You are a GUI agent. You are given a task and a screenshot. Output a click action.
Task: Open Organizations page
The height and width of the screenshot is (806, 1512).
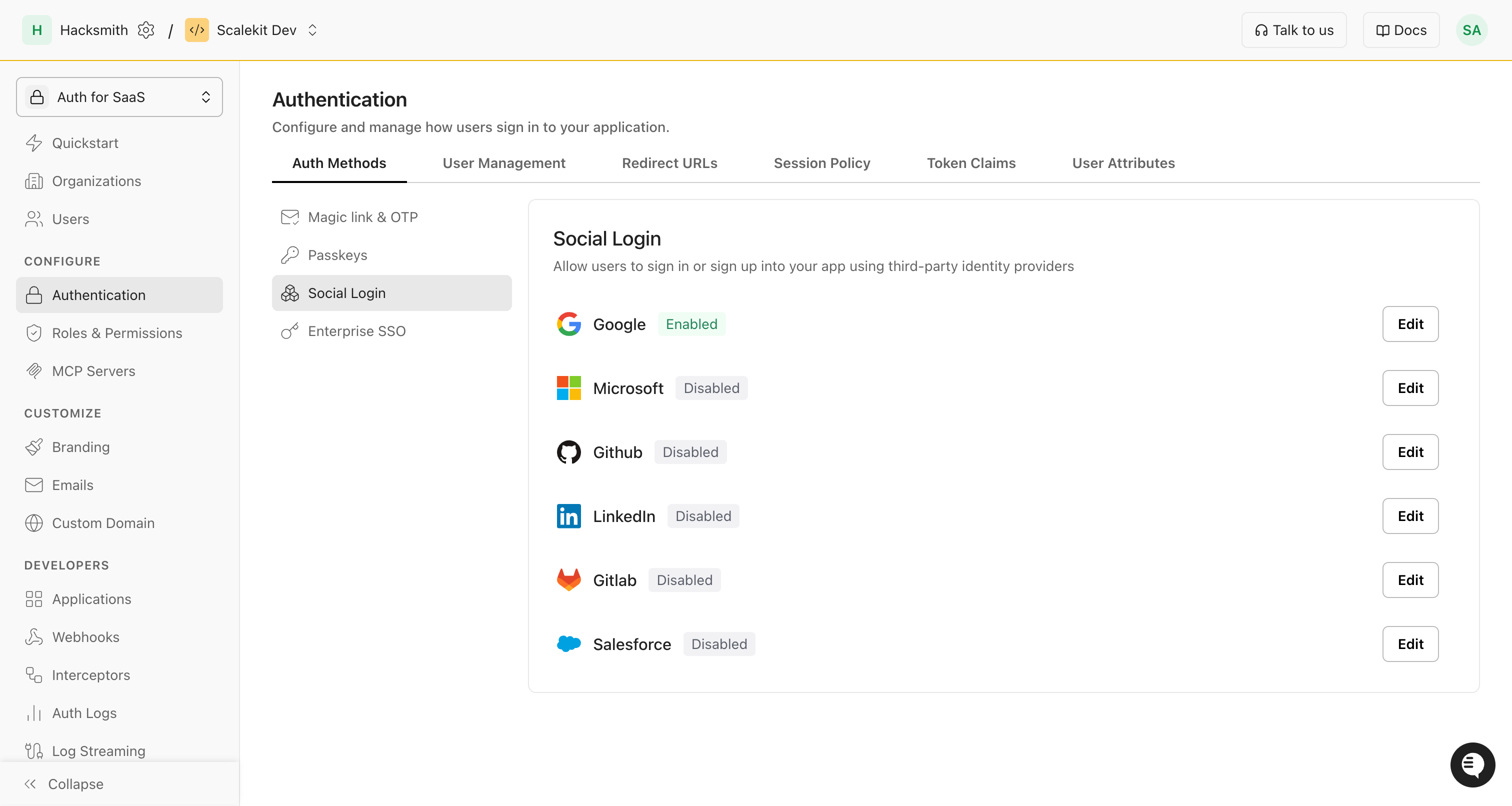[119, 181]
